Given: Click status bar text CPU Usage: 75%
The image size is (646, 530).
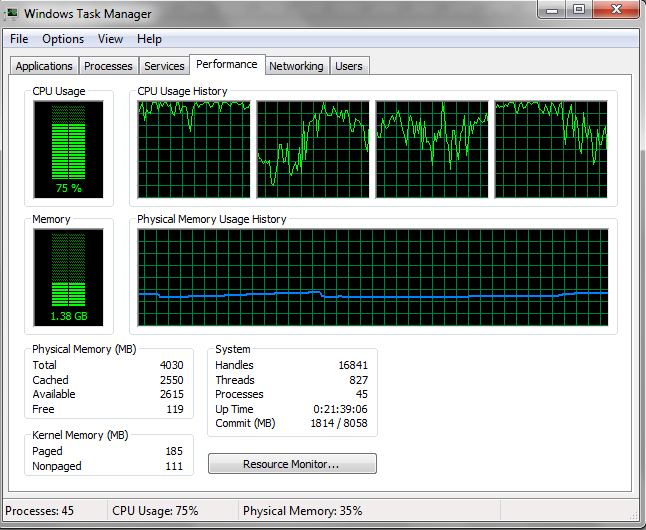Looking at the screenshot, I should [x=155, y=511].
